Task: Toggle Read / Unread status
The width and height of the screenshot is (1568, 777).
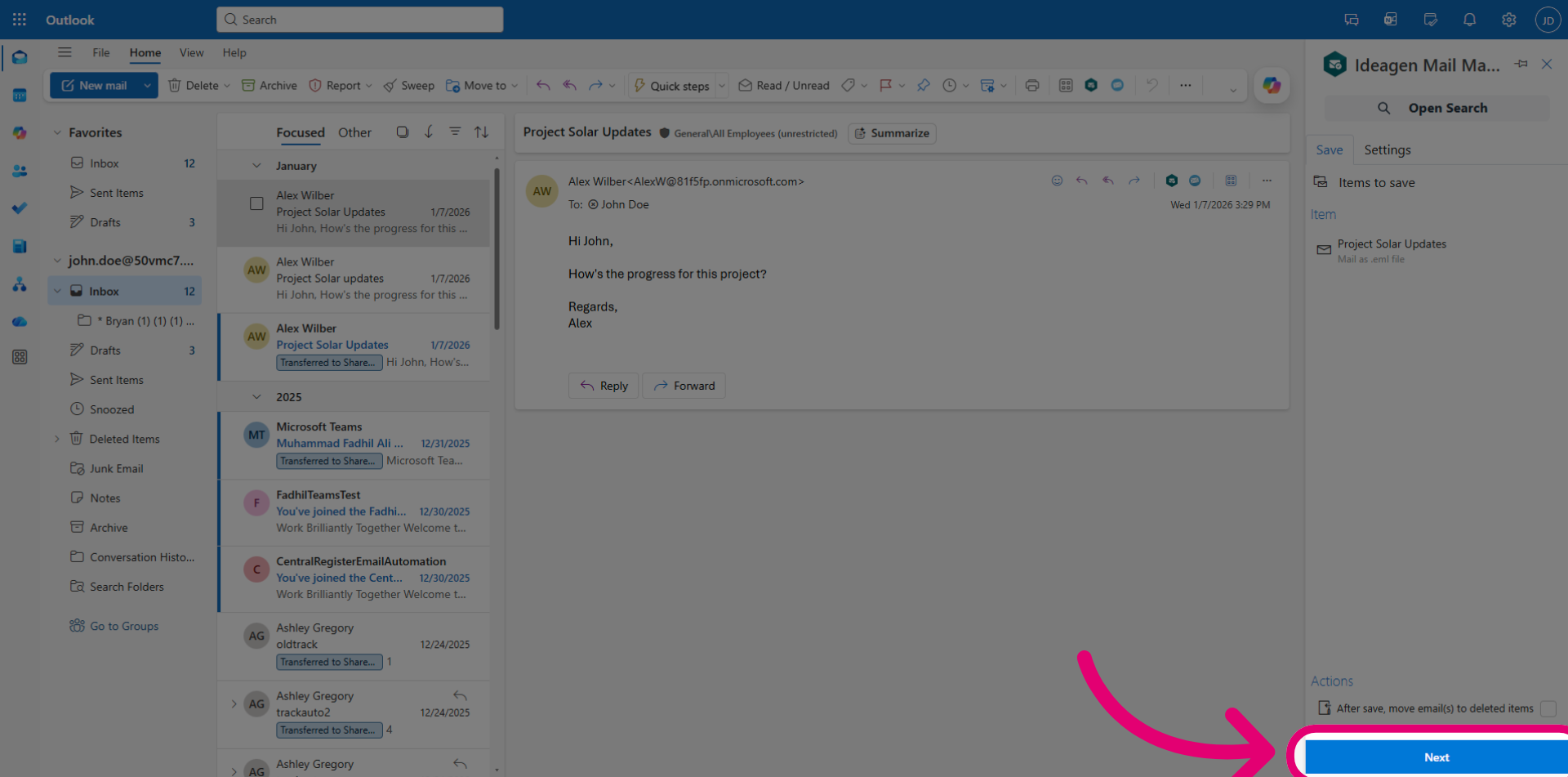Action: click(784, 85)
